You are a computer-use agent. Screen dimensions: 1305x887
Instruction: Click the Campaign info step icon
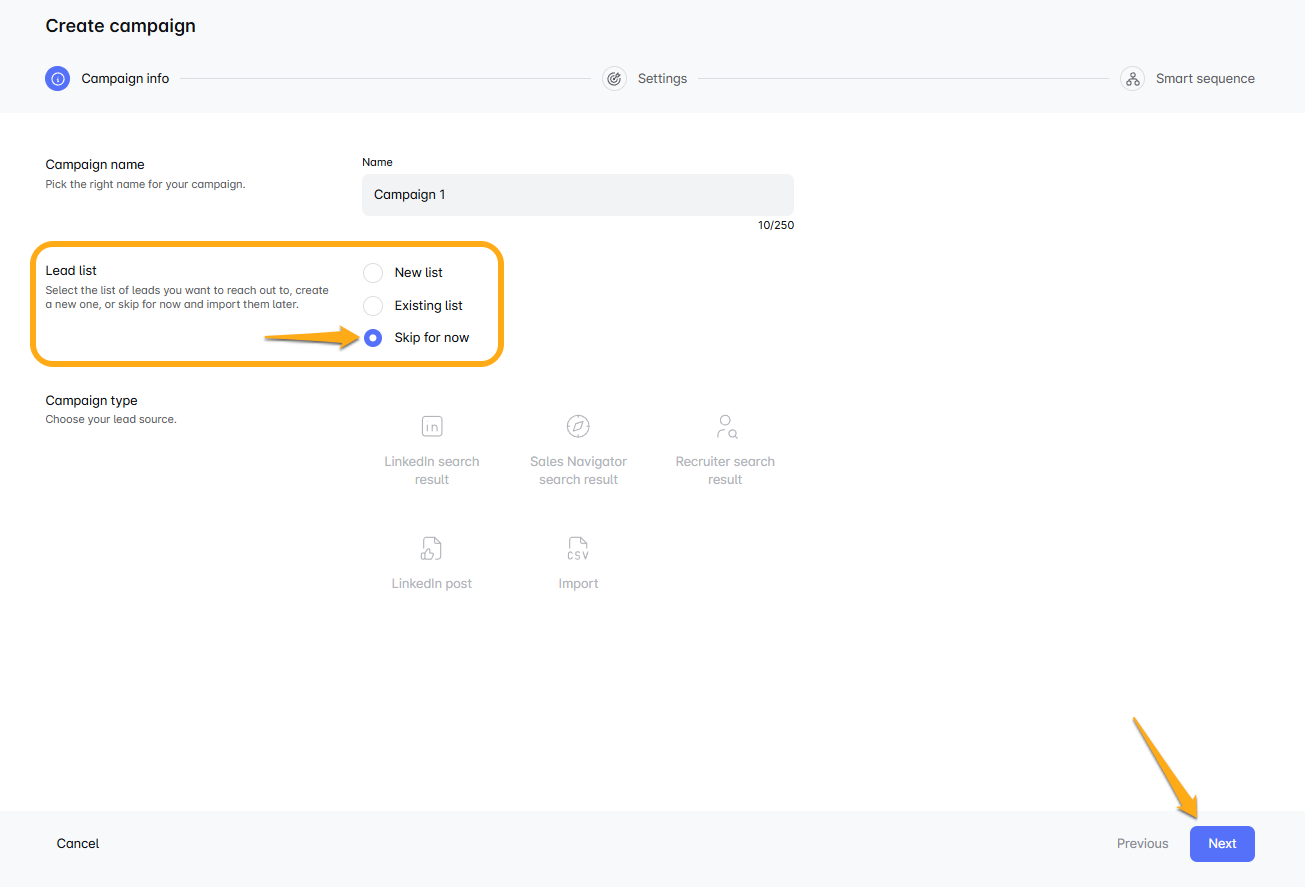57,79
